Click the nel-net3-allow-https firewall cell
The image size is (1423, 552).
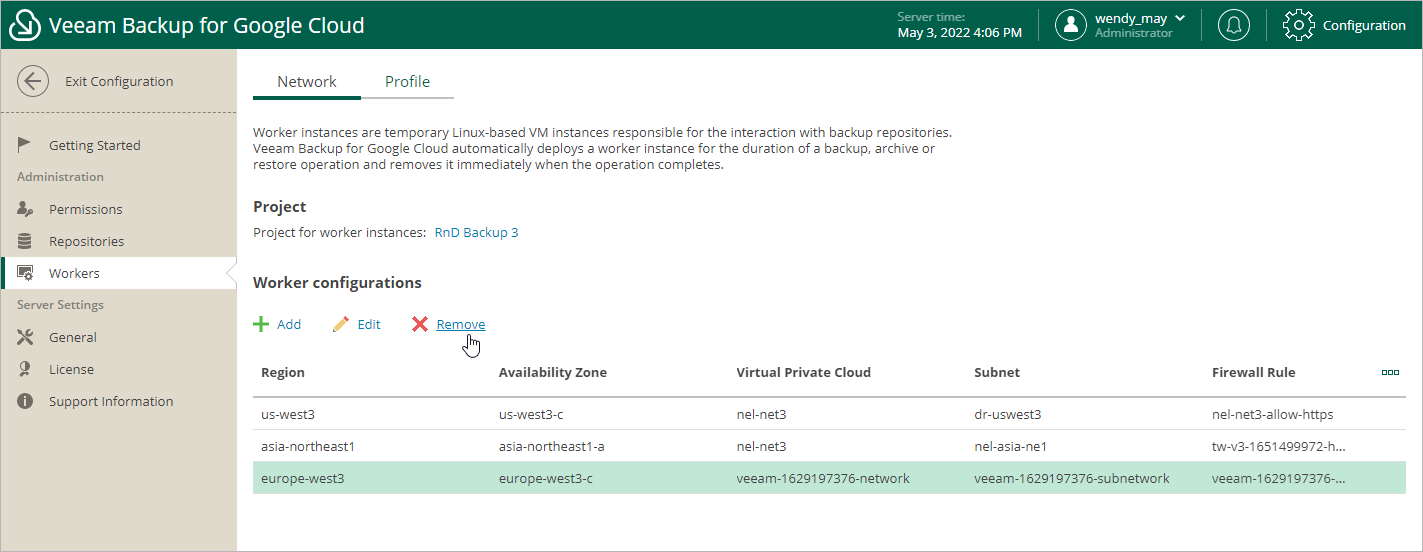tap(1273, 414)
